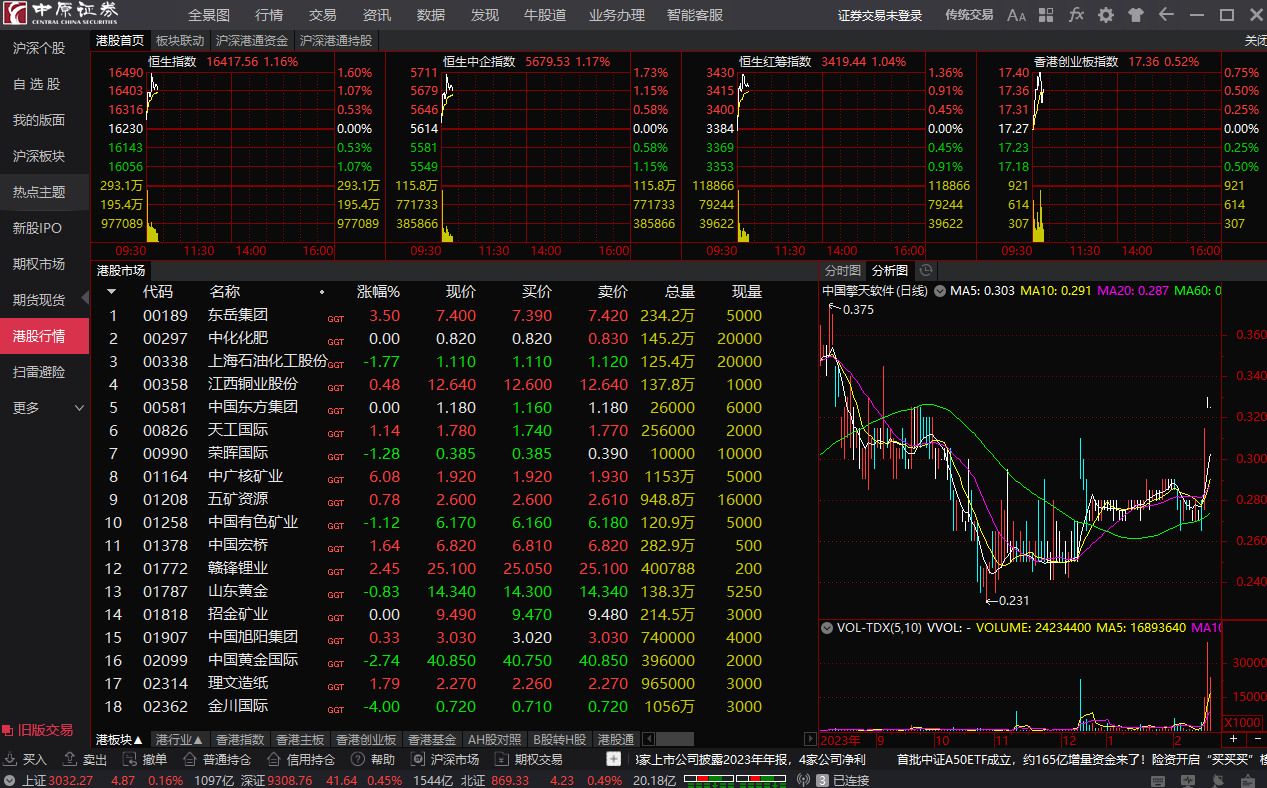Click the plus icon on bottom toolbar
This screenshot has width=1267, height=788.
613,760
